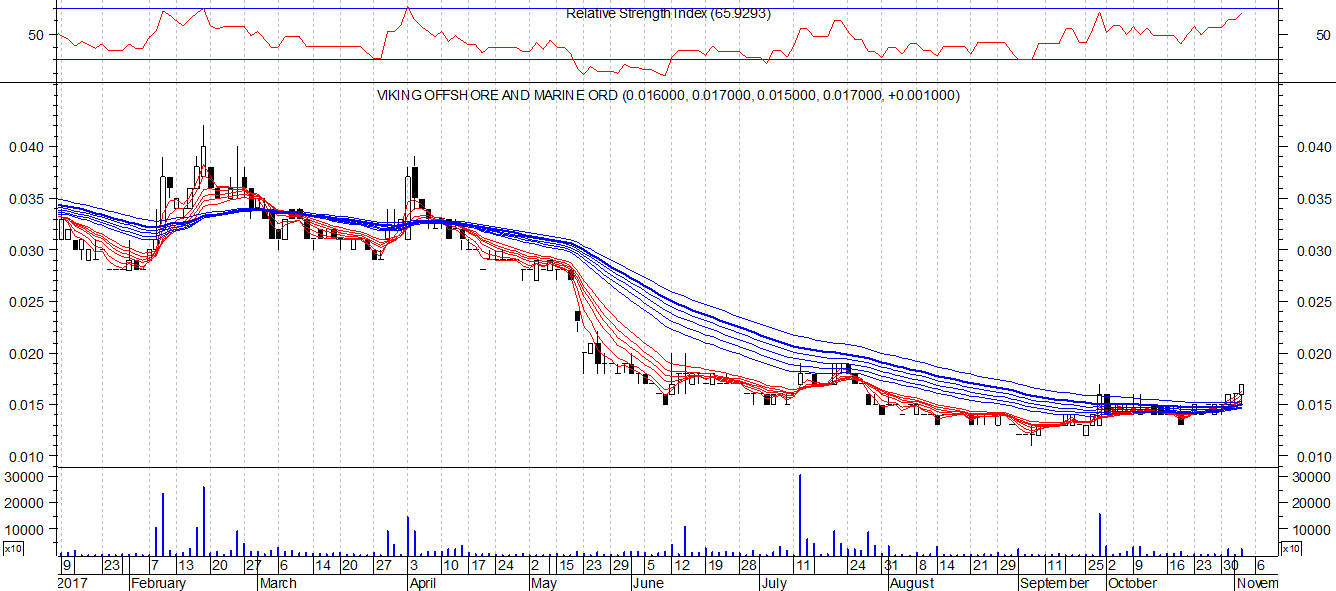Select the August month label
This screenshot has height=591, width=1336.
(x=912, y=583)
